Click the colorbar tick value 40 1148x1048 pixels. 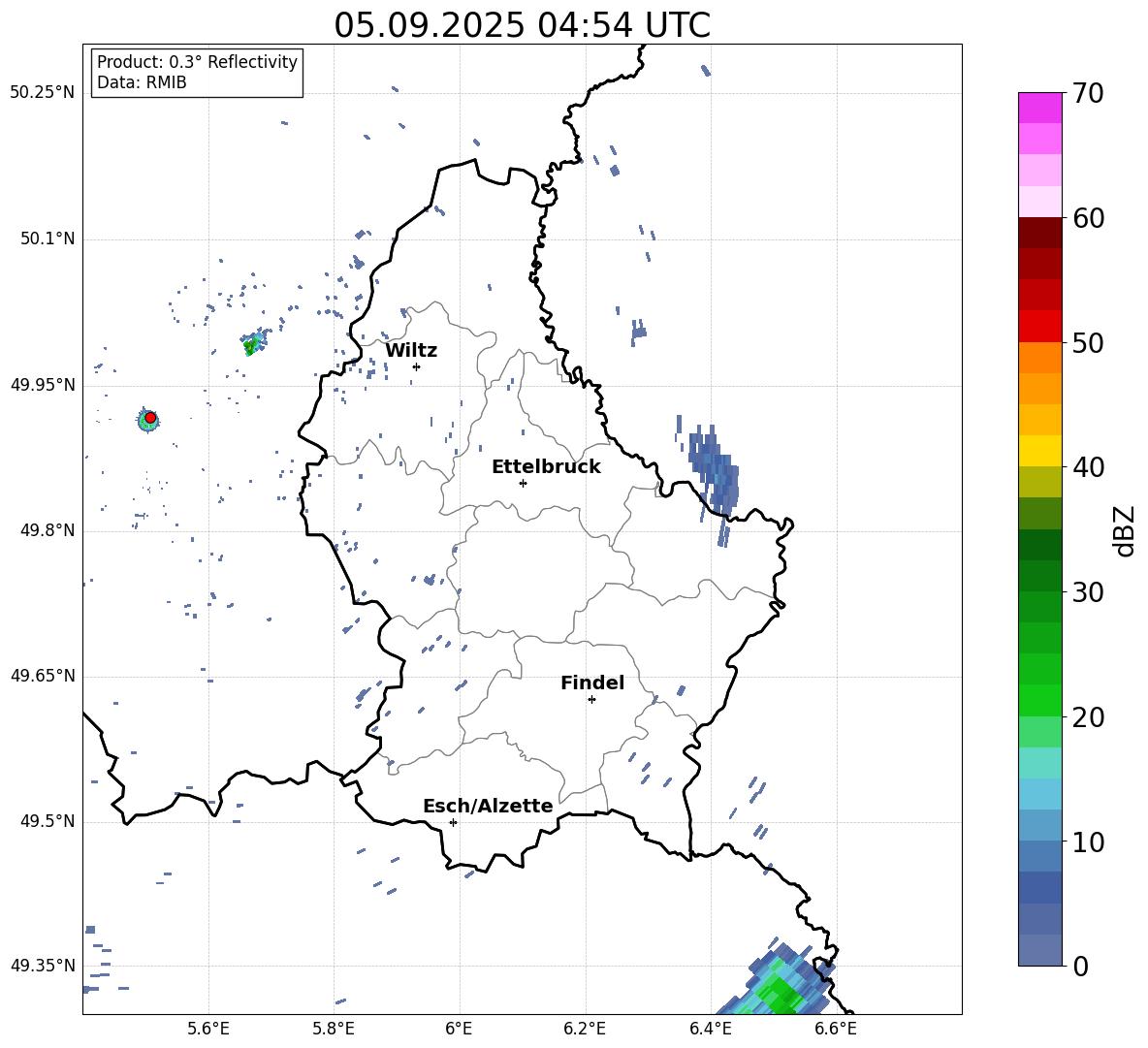[x=1088, y=467]
